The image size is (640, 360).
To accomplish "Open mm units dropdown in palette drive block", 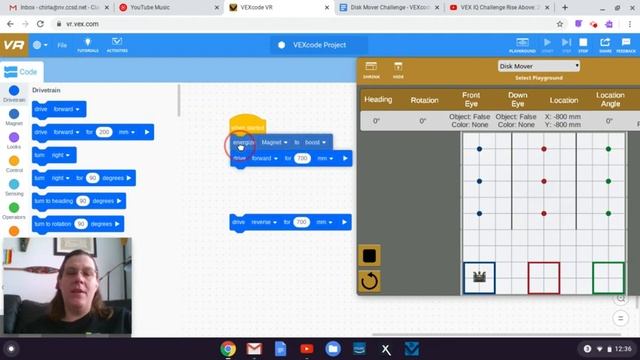I will [x=127, y=132].
